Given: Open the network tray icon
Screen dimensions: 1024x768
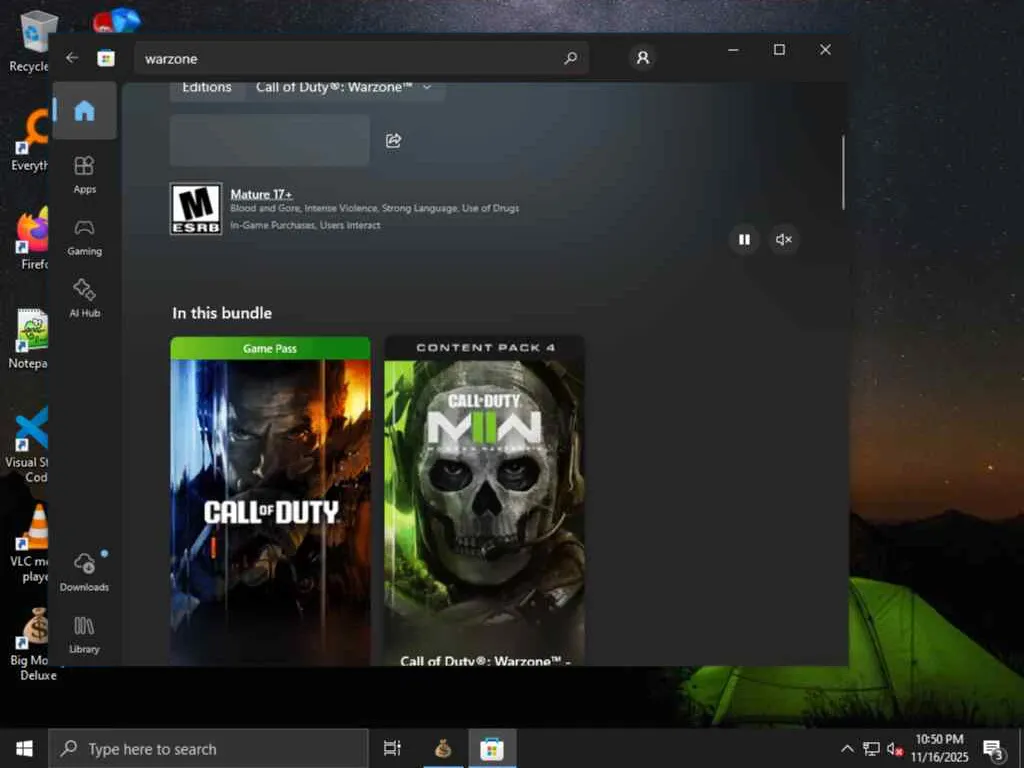Looking at the screenshot, I should coord(871,748).
